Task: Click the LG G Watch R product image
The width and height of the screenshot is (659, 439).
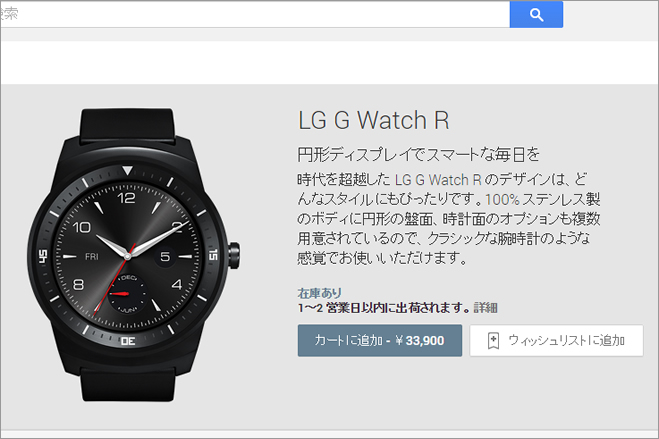Action: tap(134, 255)
